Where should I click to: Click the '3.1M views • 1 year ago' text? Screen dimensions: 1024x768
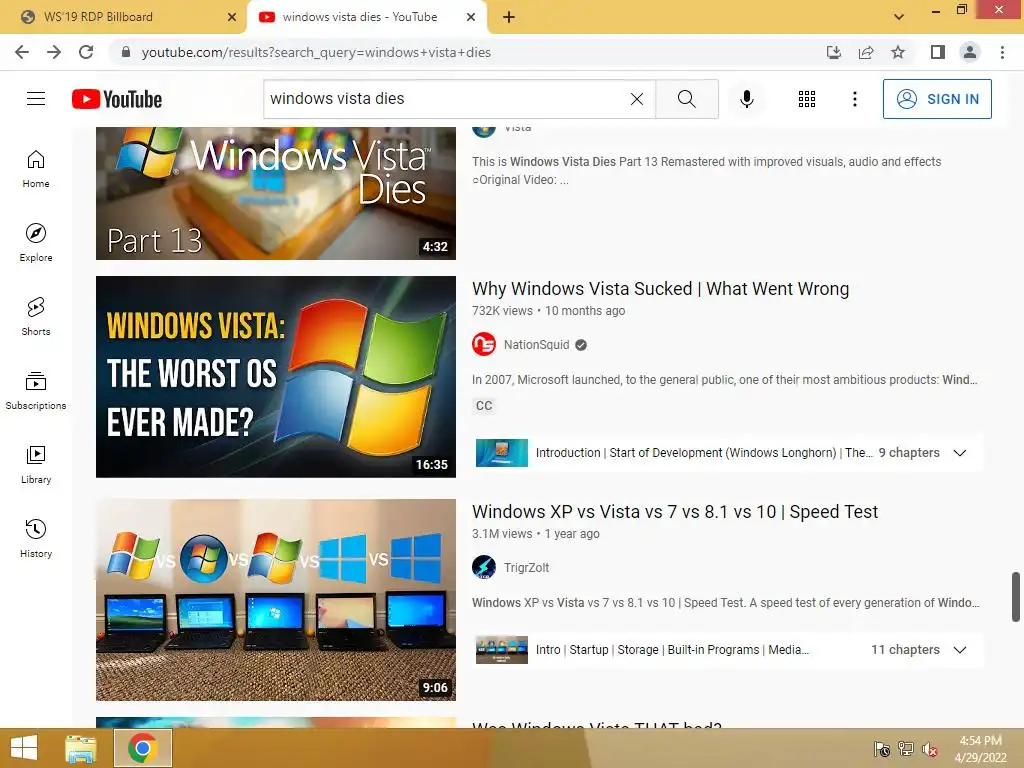click(536, 534)
